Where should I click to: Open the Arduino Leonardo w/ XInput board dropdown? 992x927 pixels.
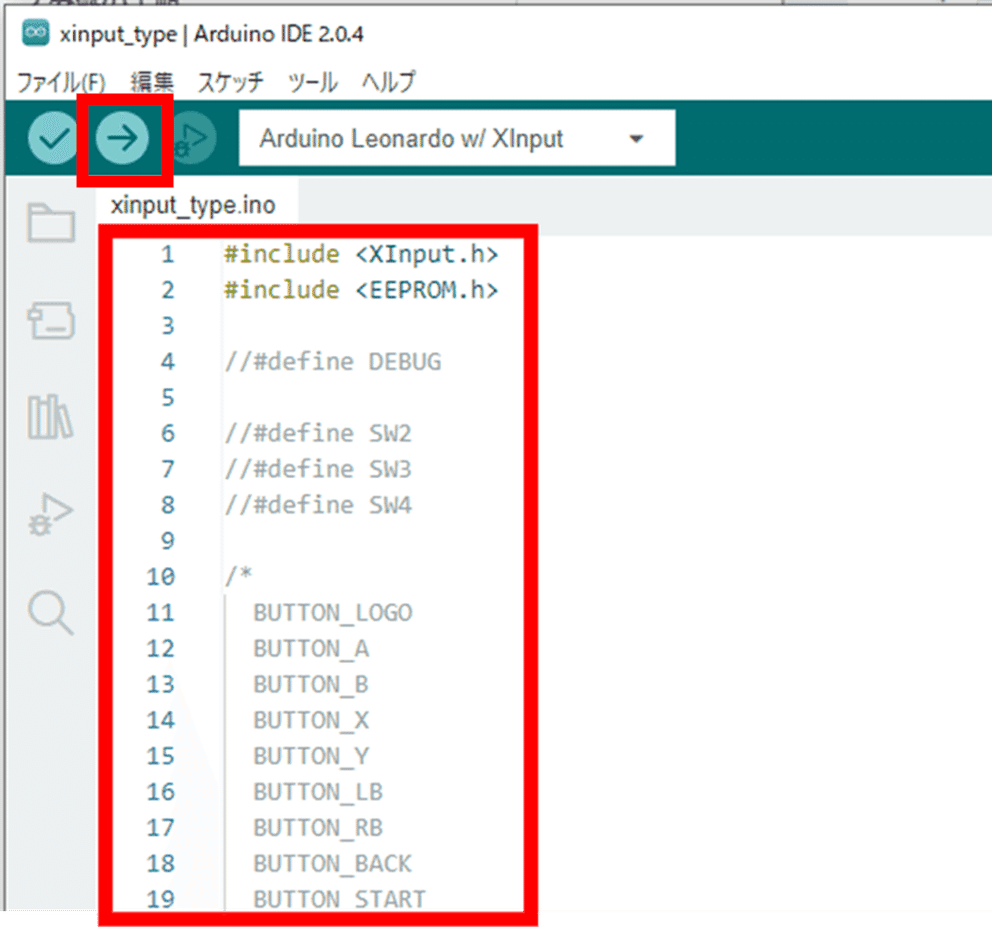tap(457, 138)
